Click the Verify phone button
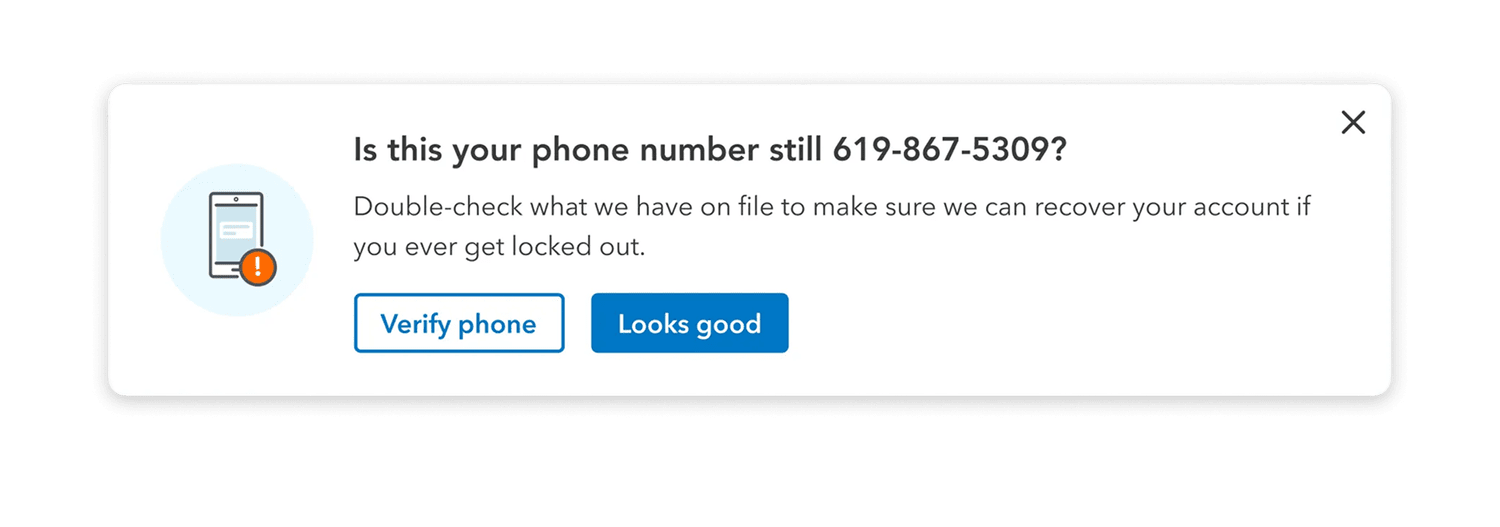The height and width of the screenshot is (527, 1500). 459,323
